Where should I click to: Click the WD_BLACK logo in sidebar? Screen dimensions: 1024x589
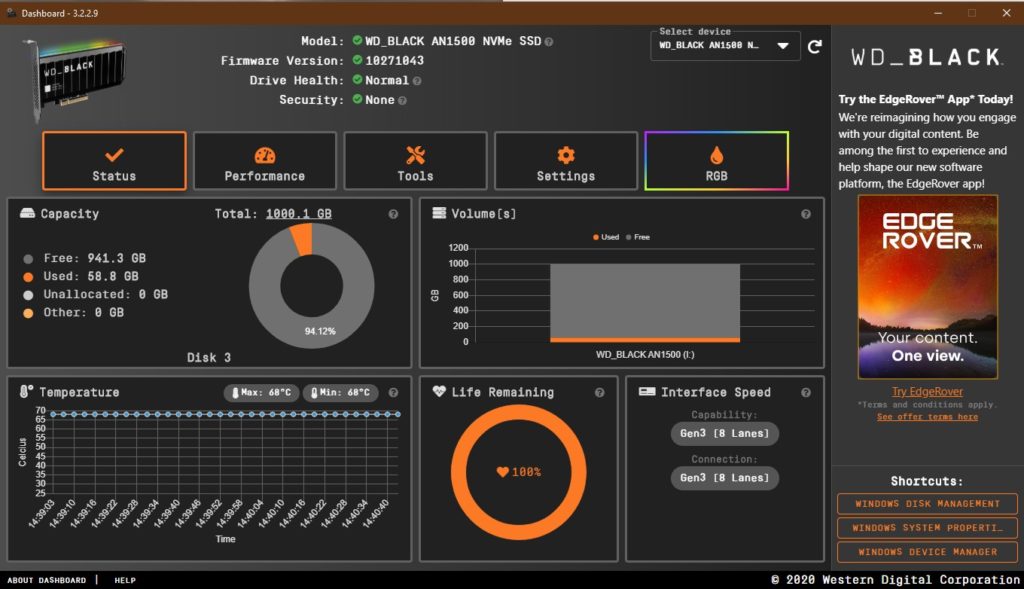[x=927, y=57]
